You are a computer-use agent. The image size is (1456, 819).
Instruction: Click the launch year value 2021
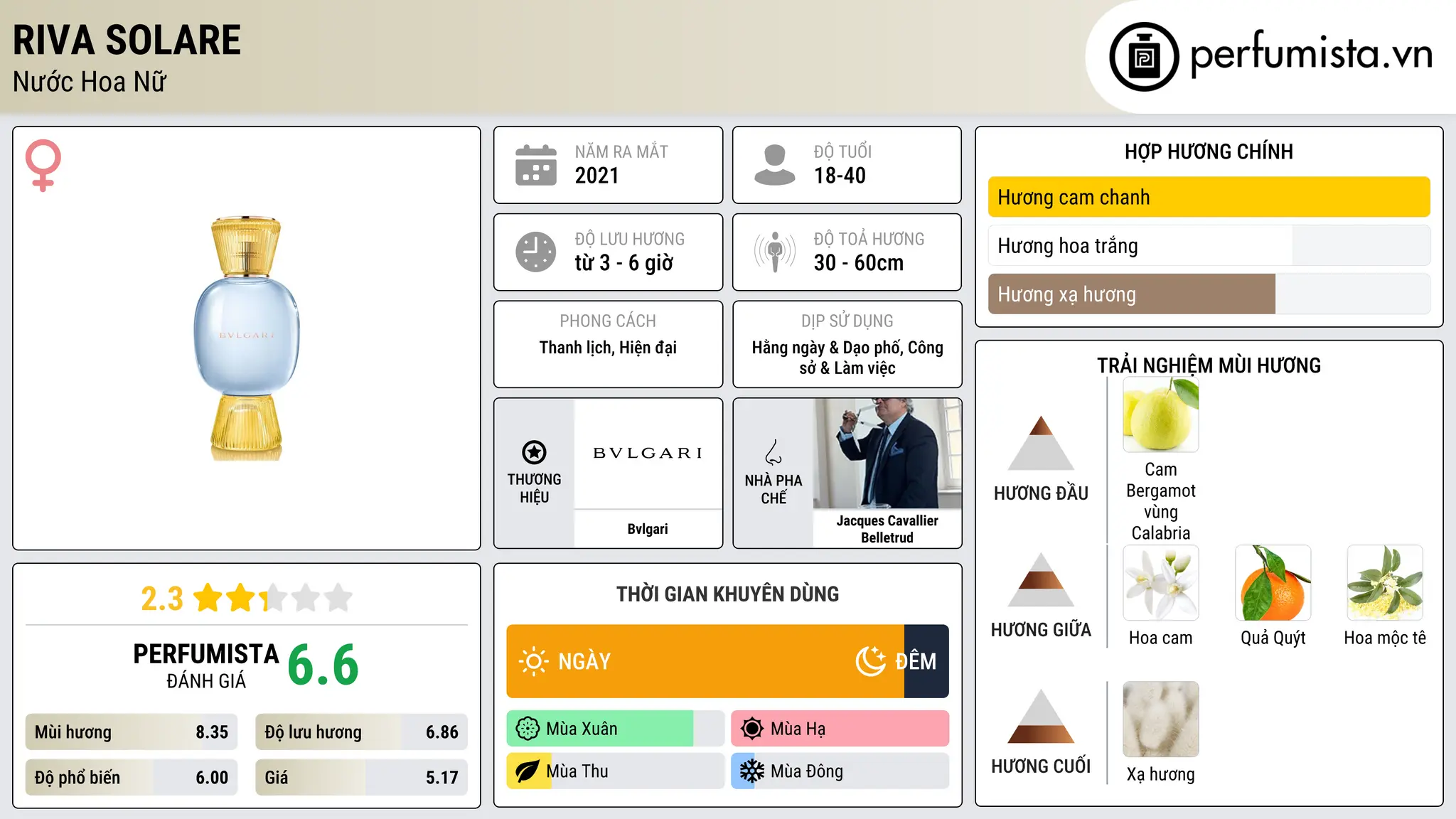pos(597,176)
